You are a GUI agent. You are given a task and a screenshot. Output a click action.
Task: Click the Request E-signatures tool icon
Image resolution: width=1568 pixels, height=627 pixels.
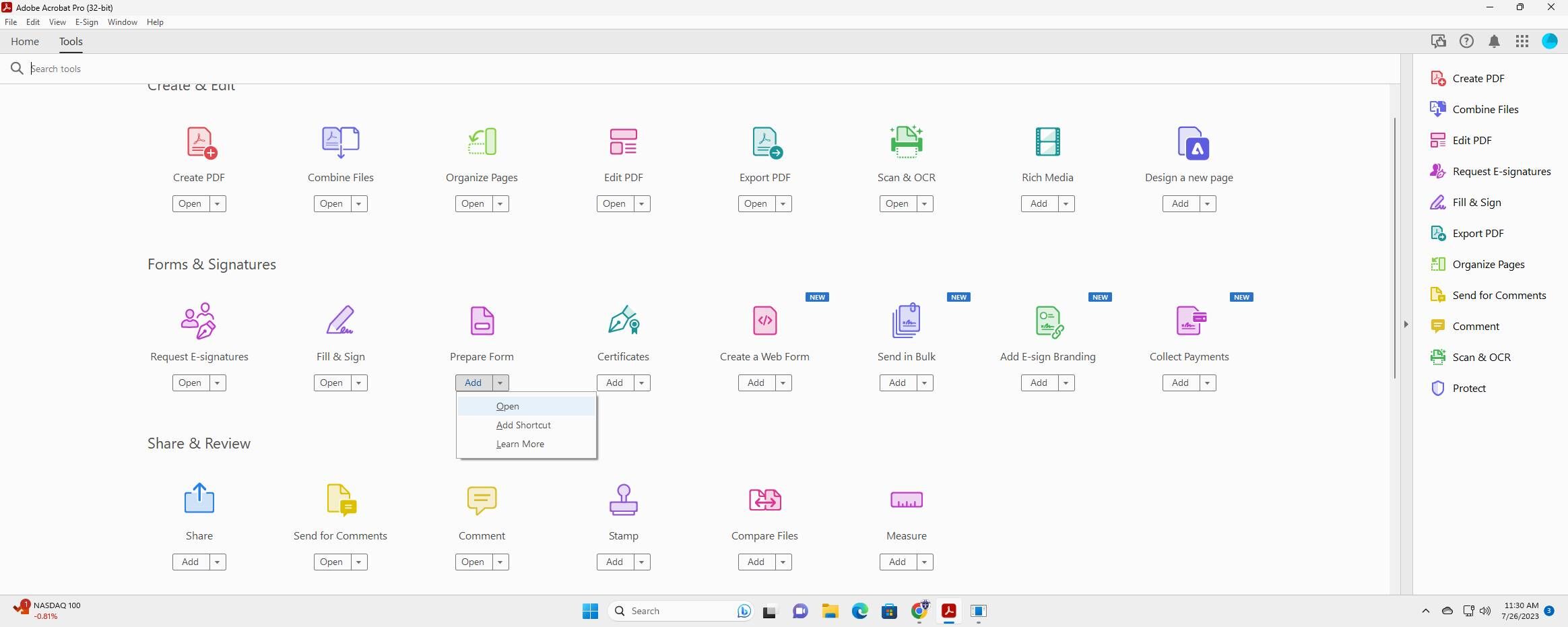199,321
